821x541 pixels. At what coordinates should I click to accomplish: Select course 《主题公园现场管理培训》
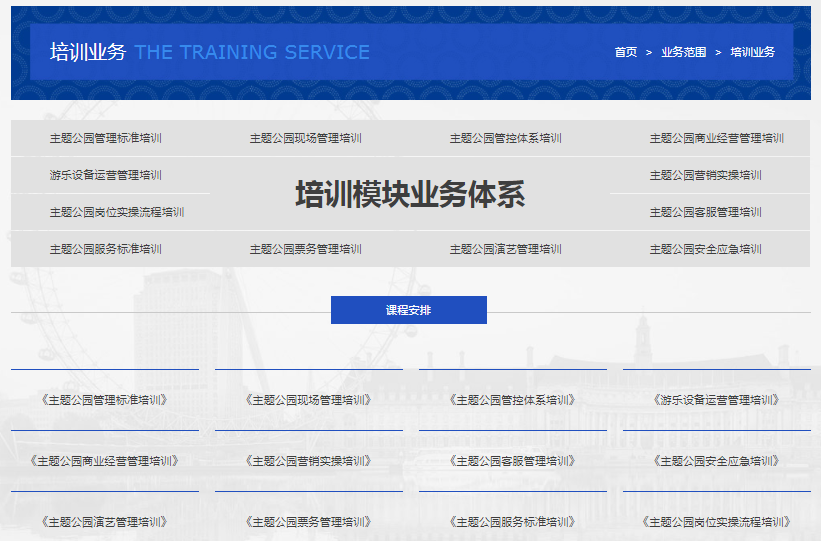pos(309,400)
